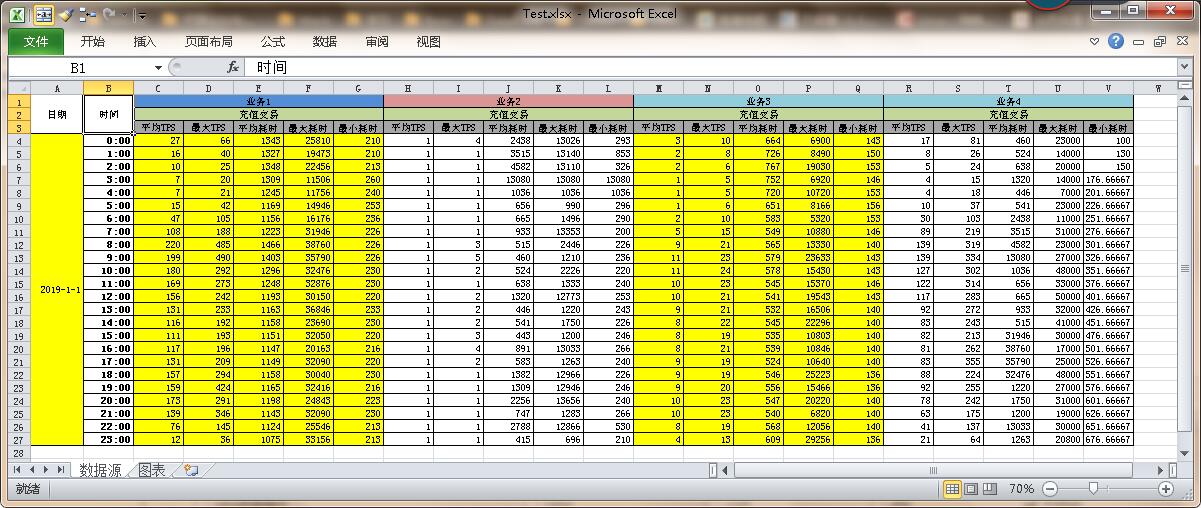This screenshot has width=1201, height=508.
Task: Click the Excel application icon in title bar
Action: [x=18, y=14]
